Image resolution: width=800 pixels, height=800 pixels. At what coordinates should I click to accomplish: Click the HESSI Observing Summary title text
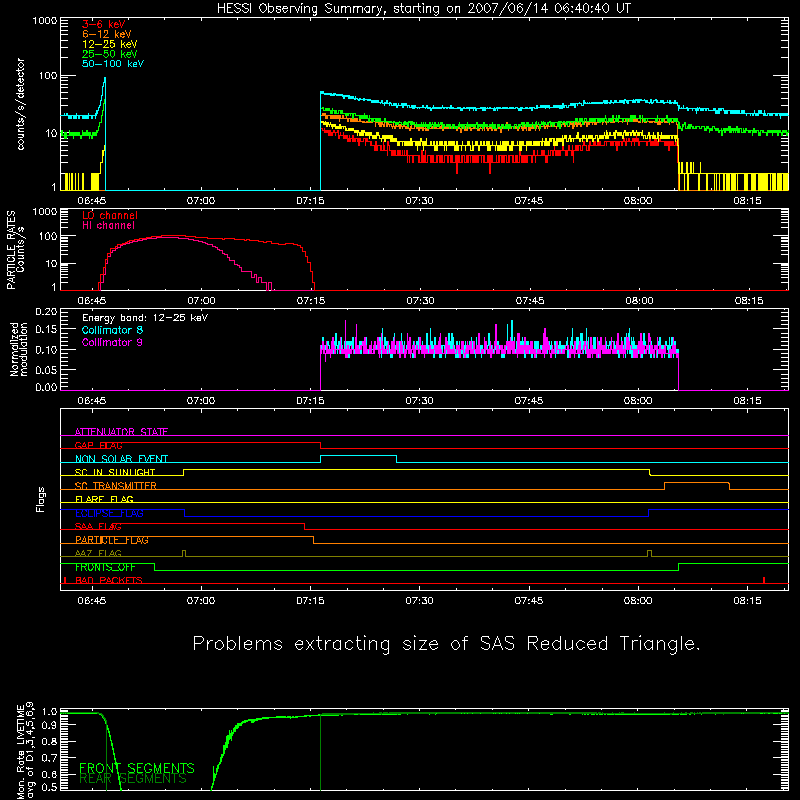point(423,9)
